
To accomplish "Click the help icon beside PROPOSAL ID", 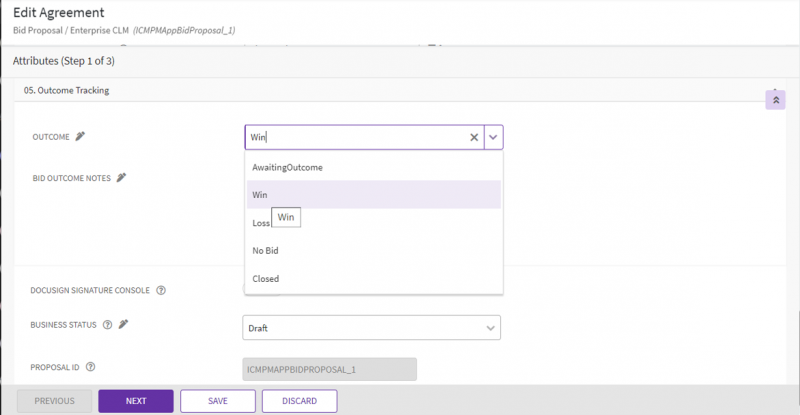I will [x=90, y=367].
